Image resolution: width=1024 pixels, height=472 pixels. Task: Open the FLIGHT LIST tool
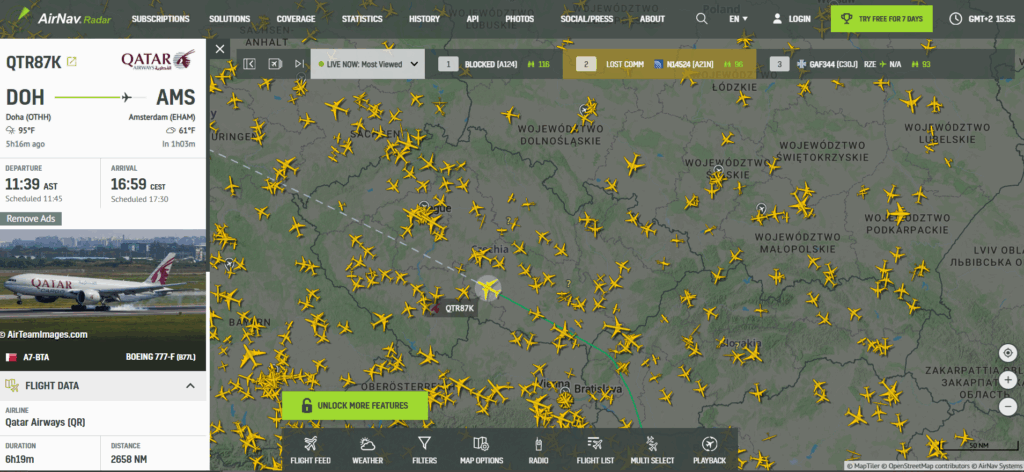pos(595,450)
